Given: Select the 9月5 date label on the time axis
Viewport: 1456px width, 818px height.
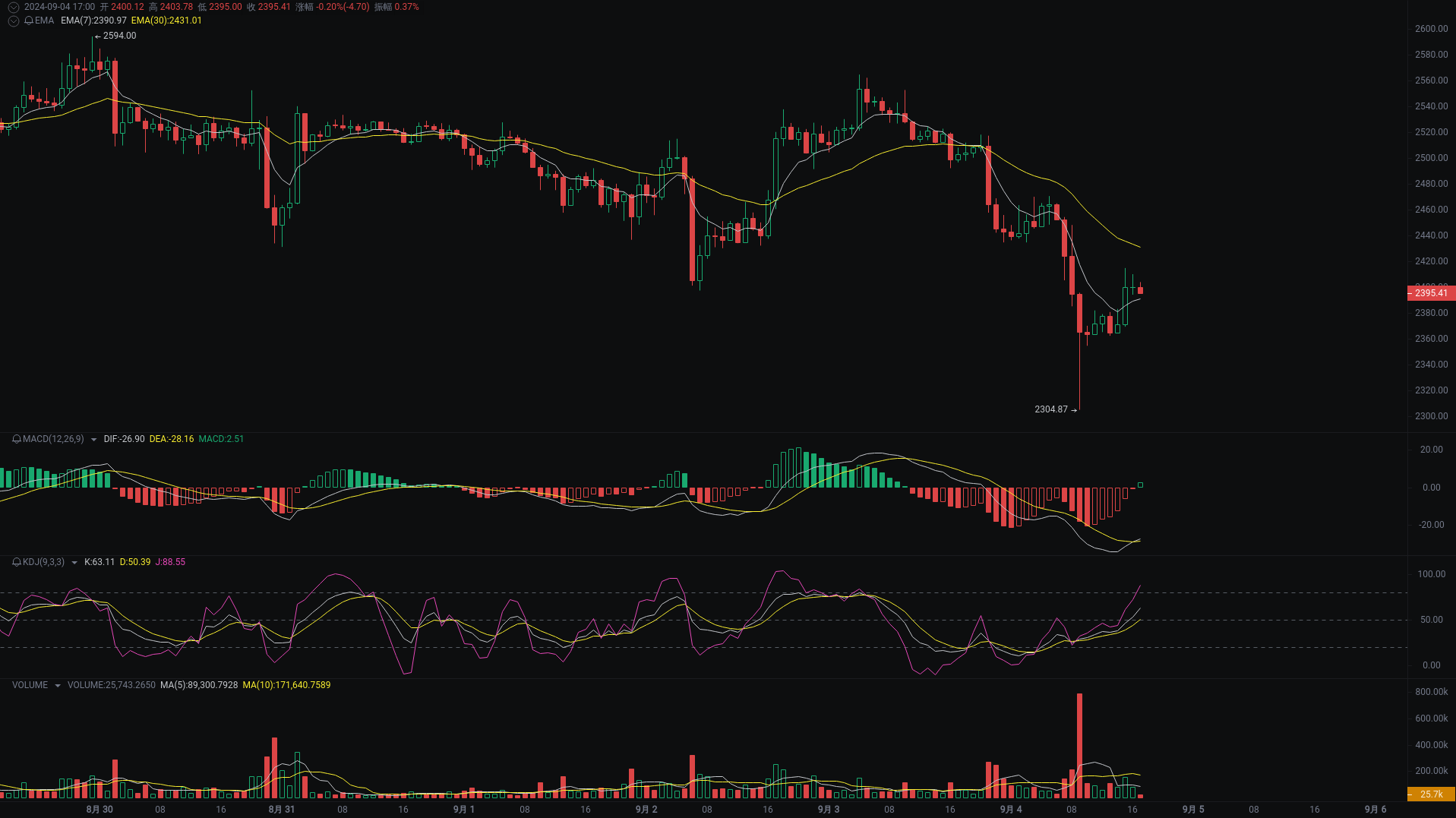Looking at the screenshot, I should point(1192,810).
